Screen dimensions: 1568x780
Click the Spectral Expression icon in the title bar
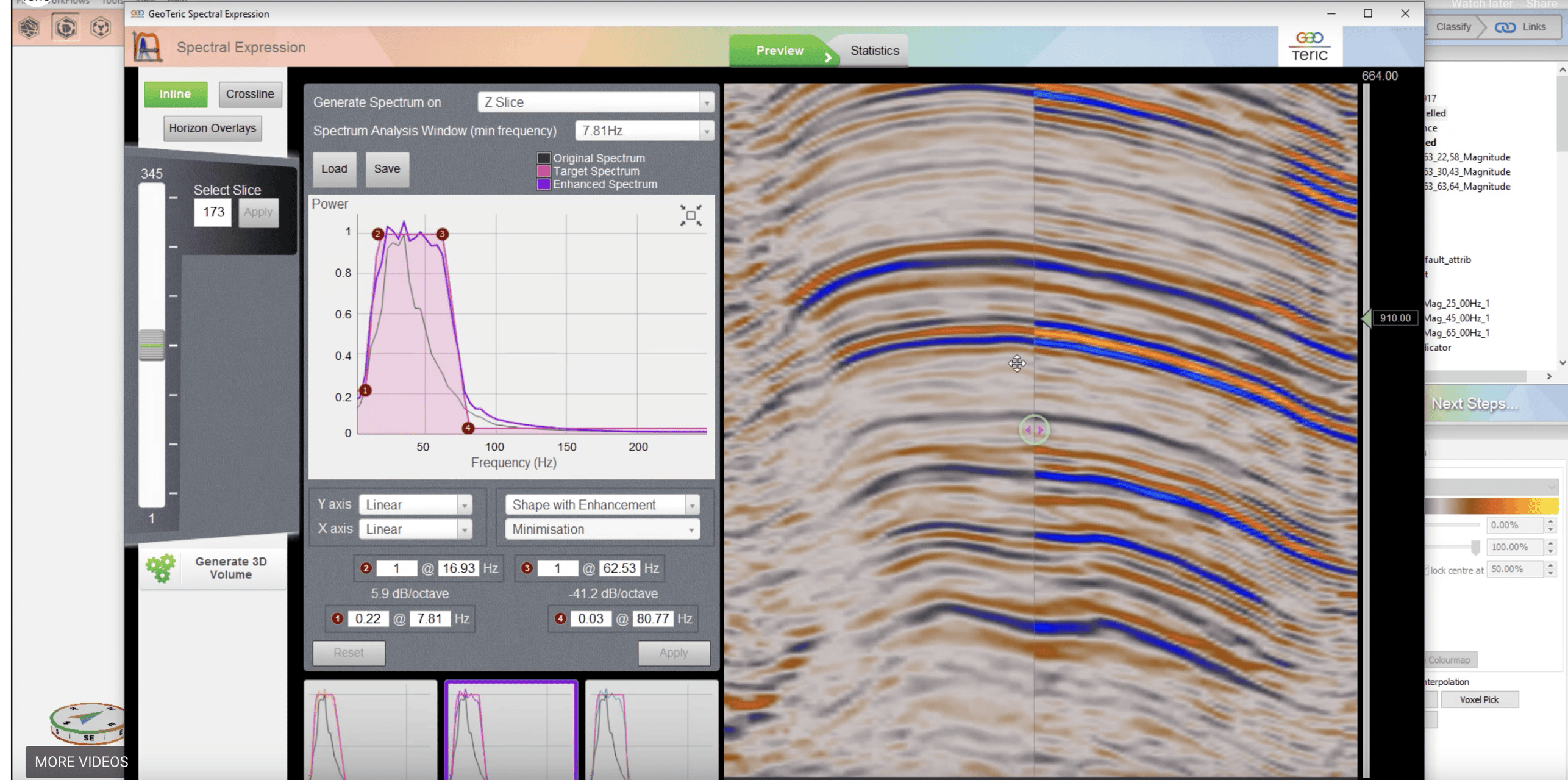point(147,46)
